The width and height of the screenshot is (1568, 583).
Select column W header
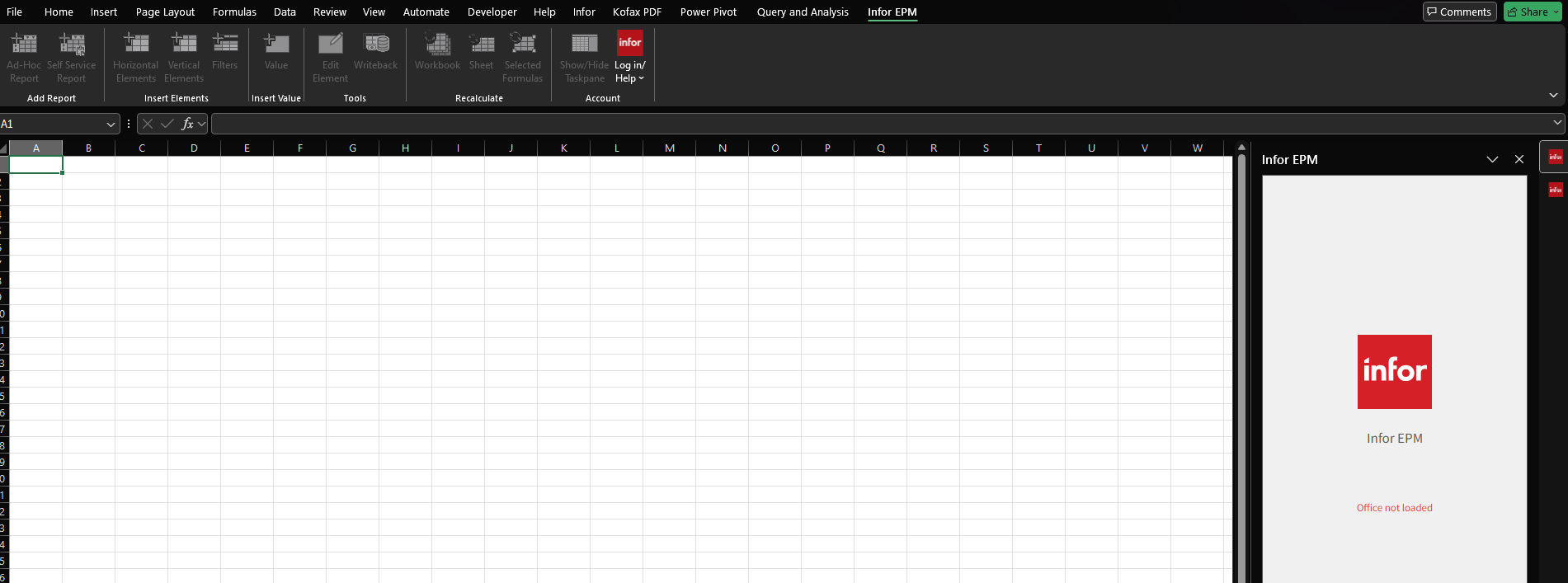point(1198,148)
